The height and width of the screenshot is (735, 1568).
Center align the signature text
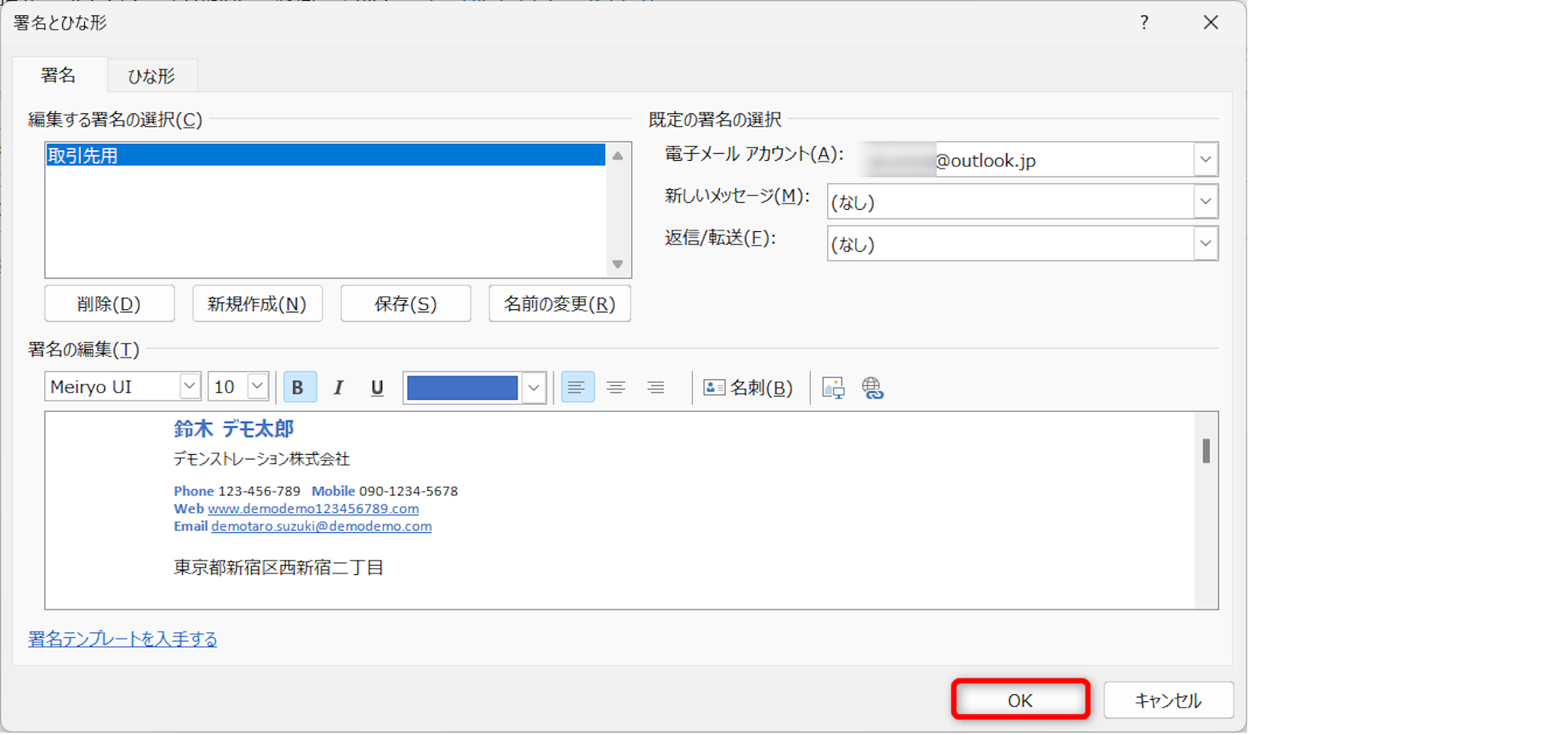click(616, 387)
